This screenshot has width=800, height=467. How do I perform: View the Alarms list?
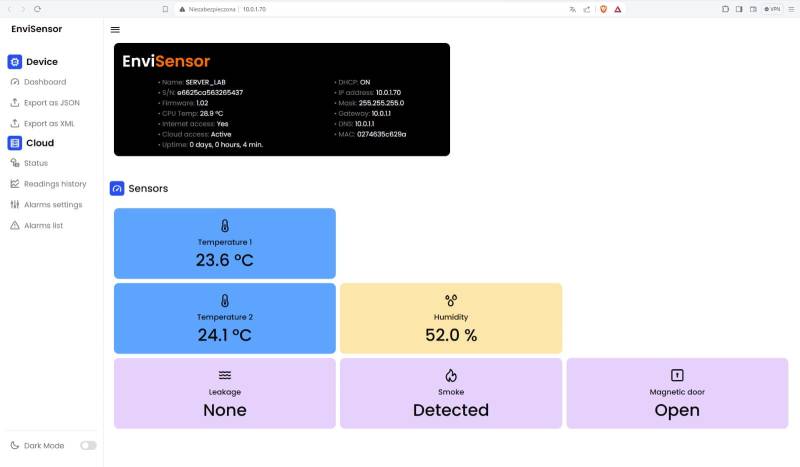(x=43, y=226)
